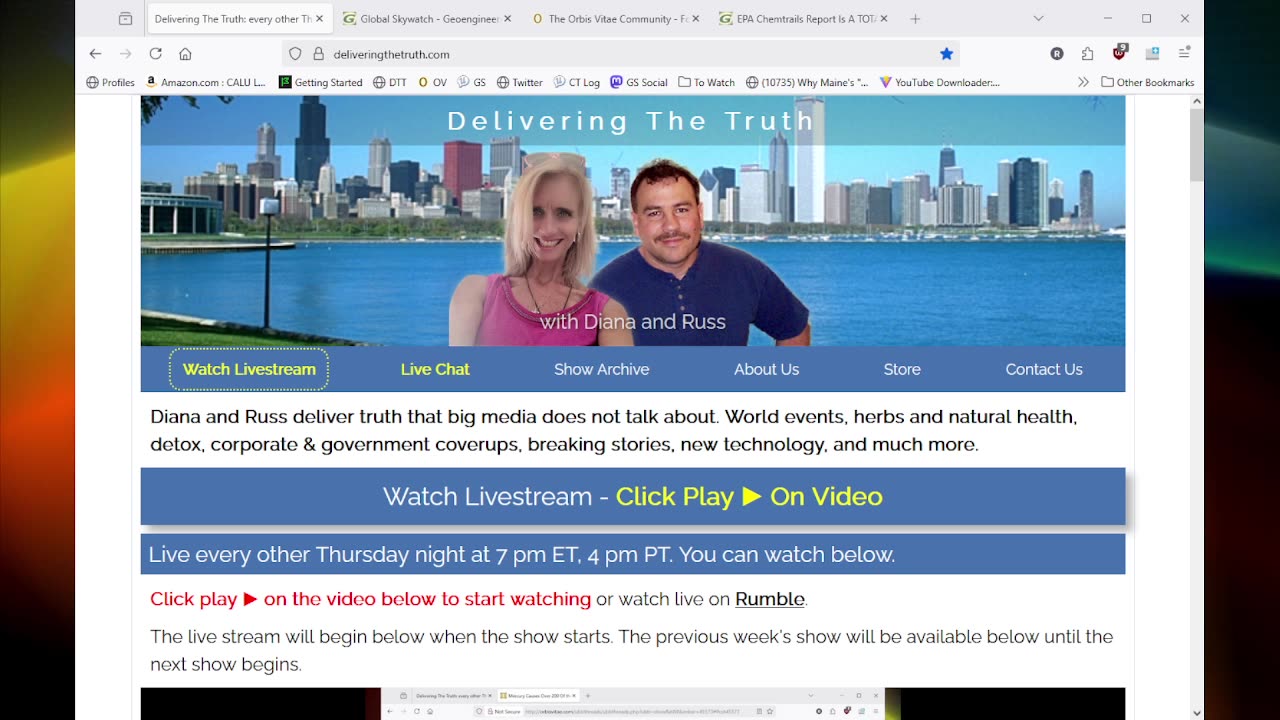Reload the current page
1280x720 pixels.
pyautogui.click(x=155, y=54)
